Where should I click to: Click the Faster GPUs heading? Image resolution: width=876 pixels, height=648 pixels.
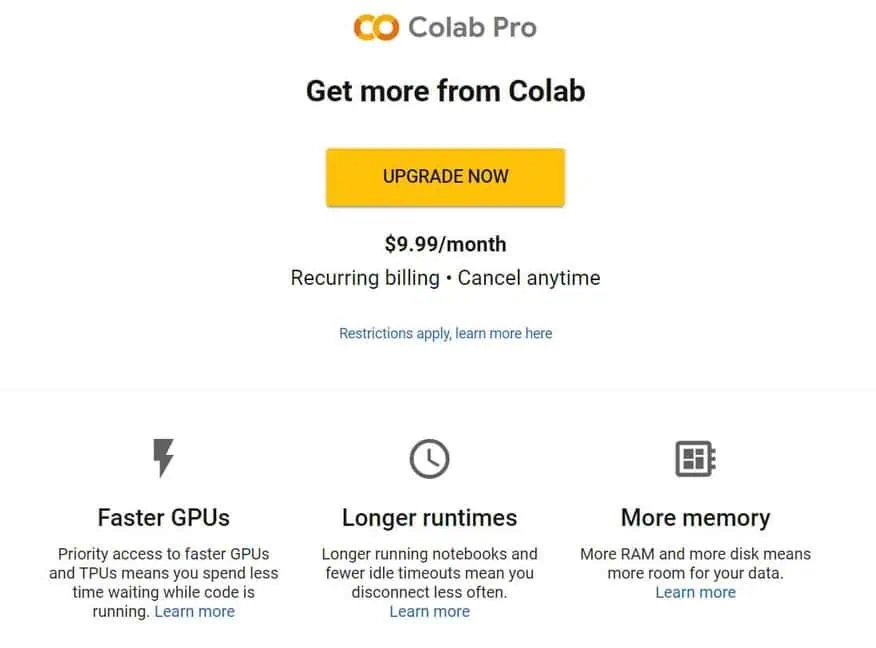click(163, 518)
